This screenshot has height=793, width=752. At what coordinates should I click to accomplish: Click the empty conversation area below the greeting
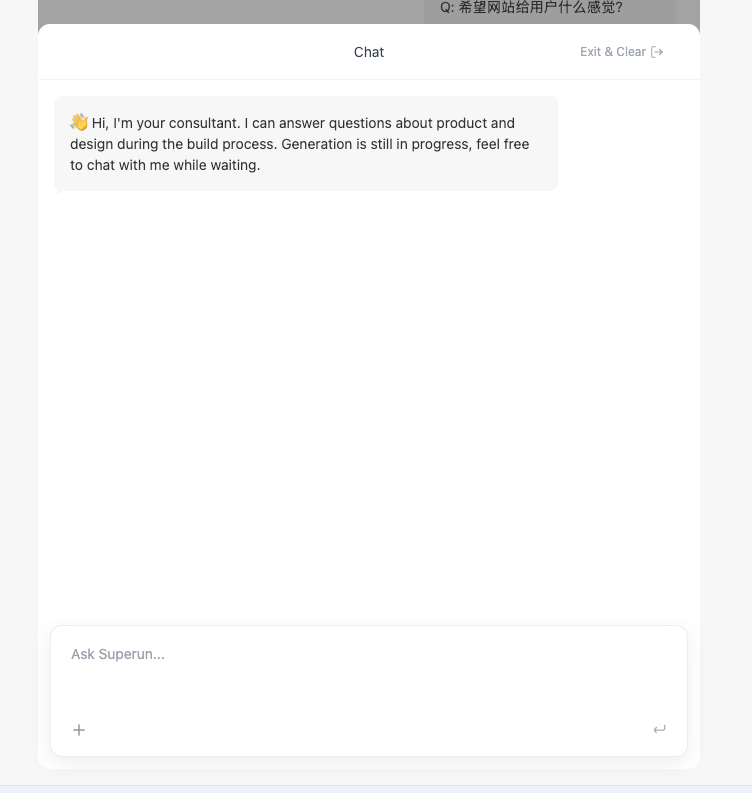coord(368,400)
